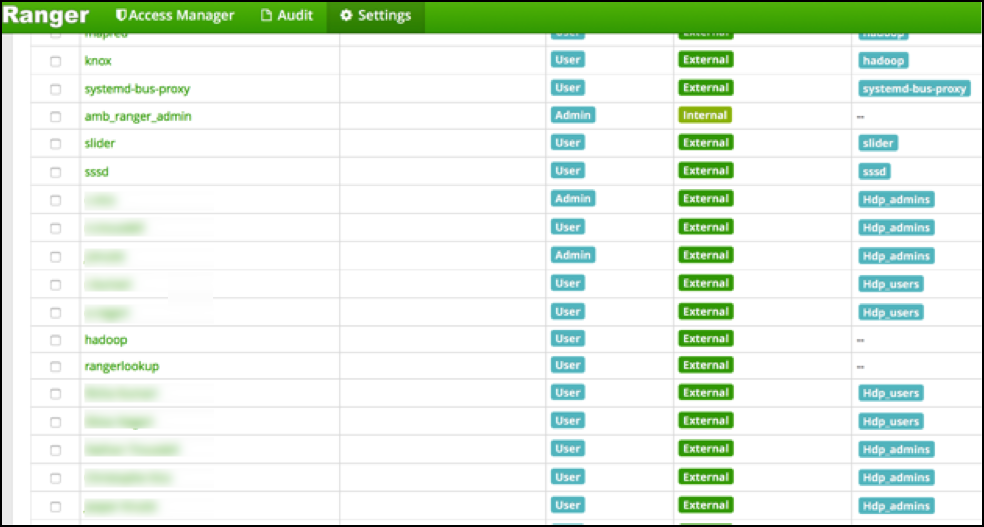Click the shield icon beside Access Manager
This screenshot has height=527, width=984.
121,16
